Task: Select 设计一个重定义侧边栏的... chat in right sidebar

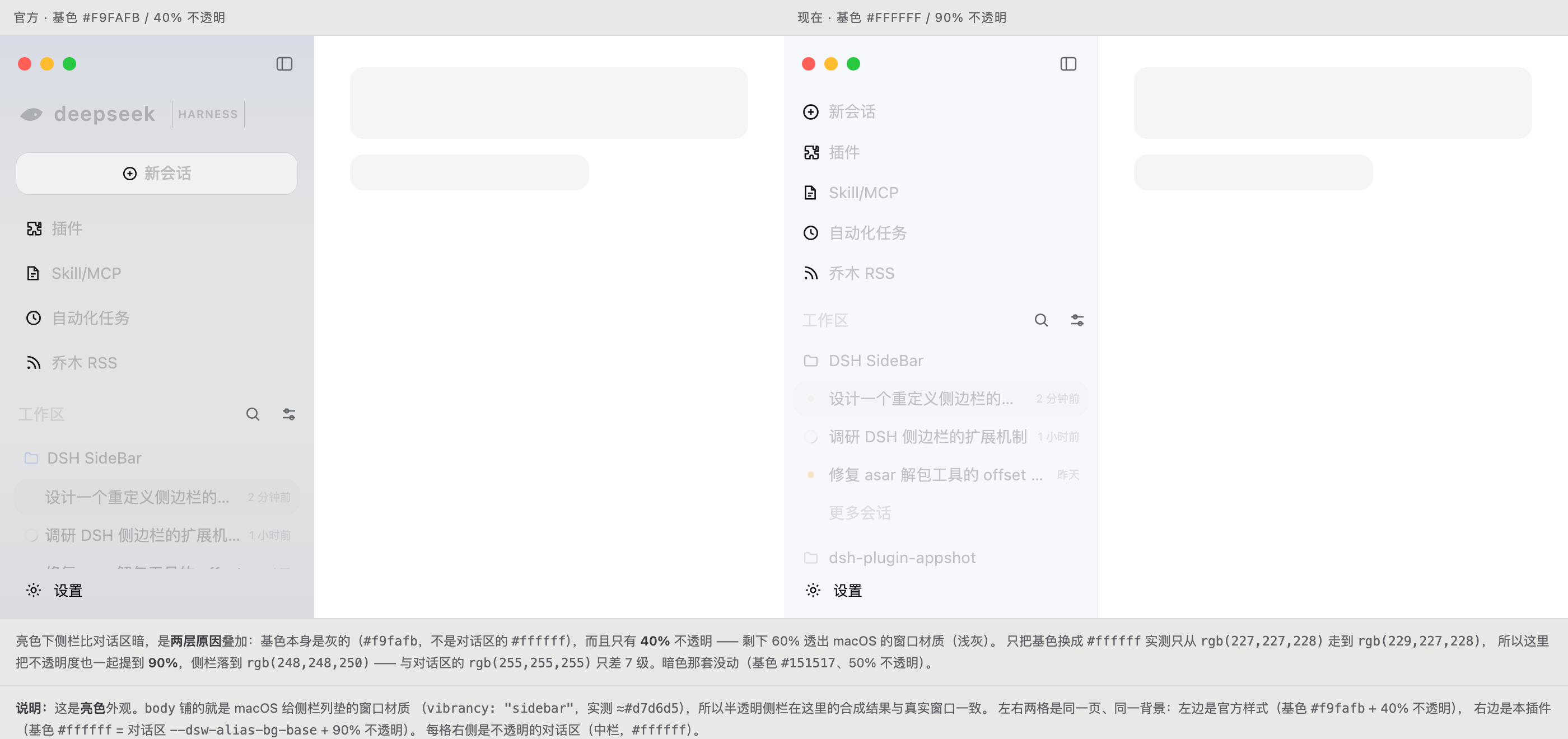Action: [x=940, y=399]
